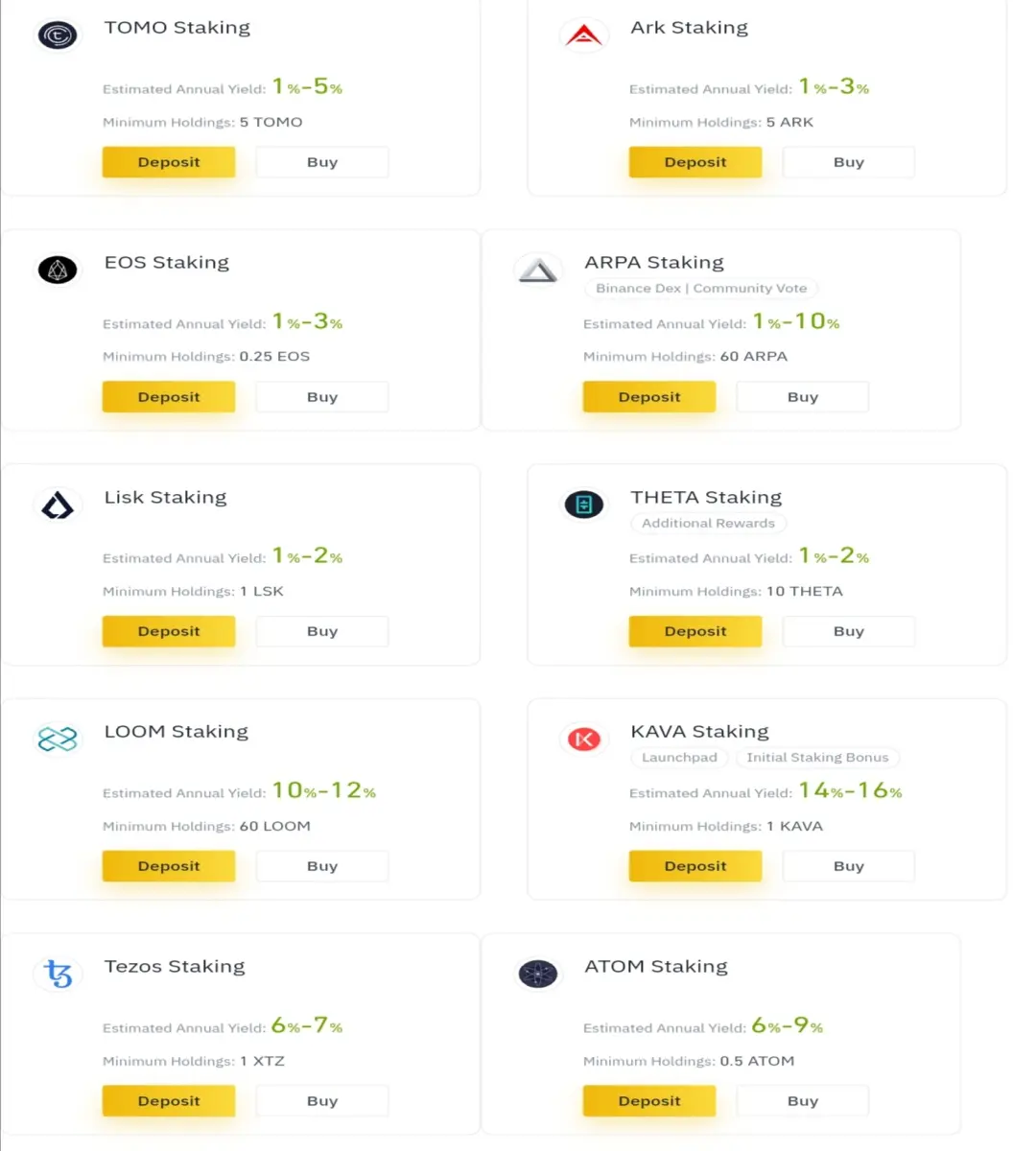The width and height of the screenshot is (1036, 1151).
Task: Click the Tezos logo icon
Action: click(x=58, y=975)
